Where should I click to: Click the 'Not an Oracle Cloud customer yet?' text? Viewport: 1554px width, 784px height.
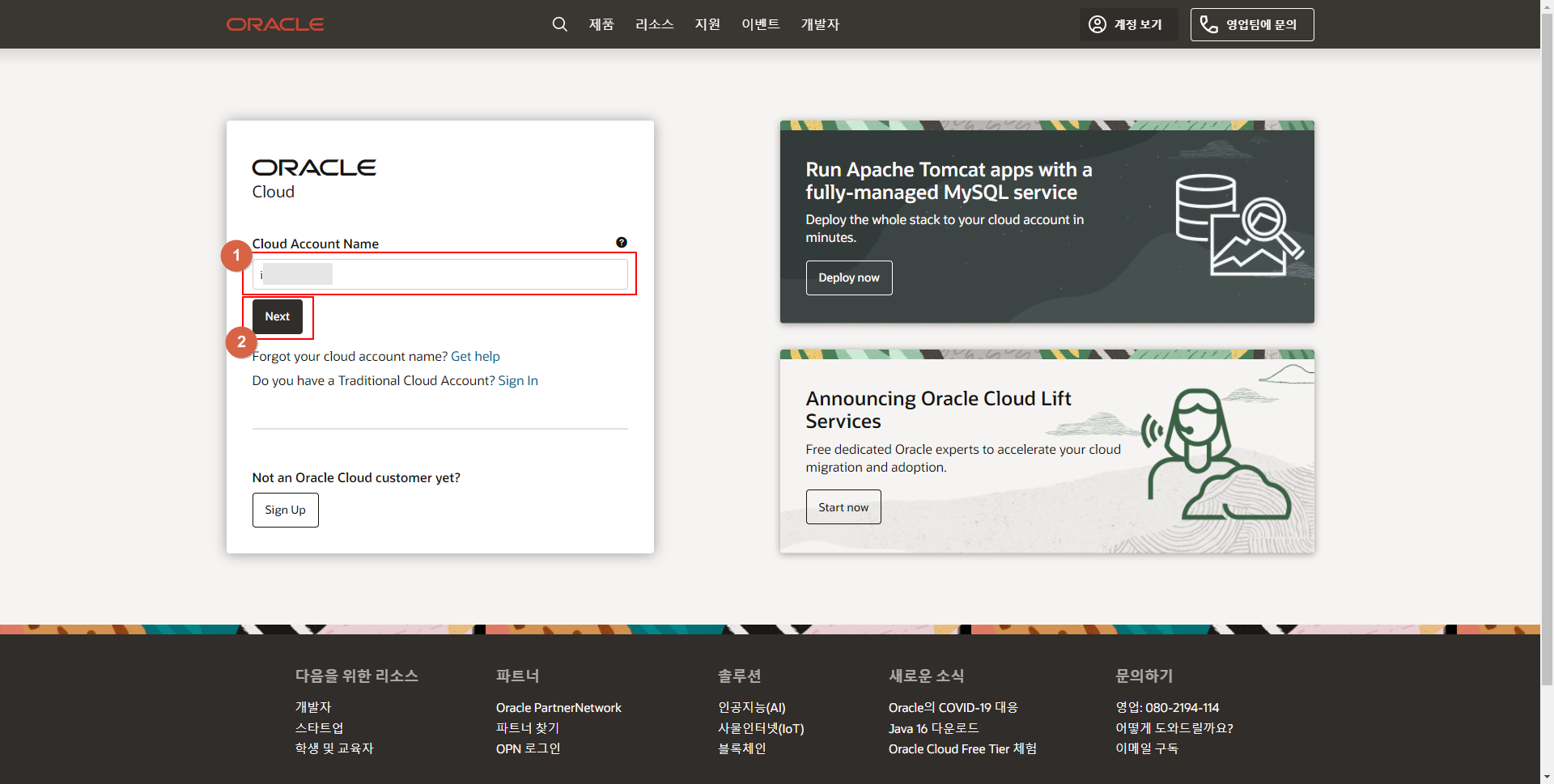[x=356, y=477]
